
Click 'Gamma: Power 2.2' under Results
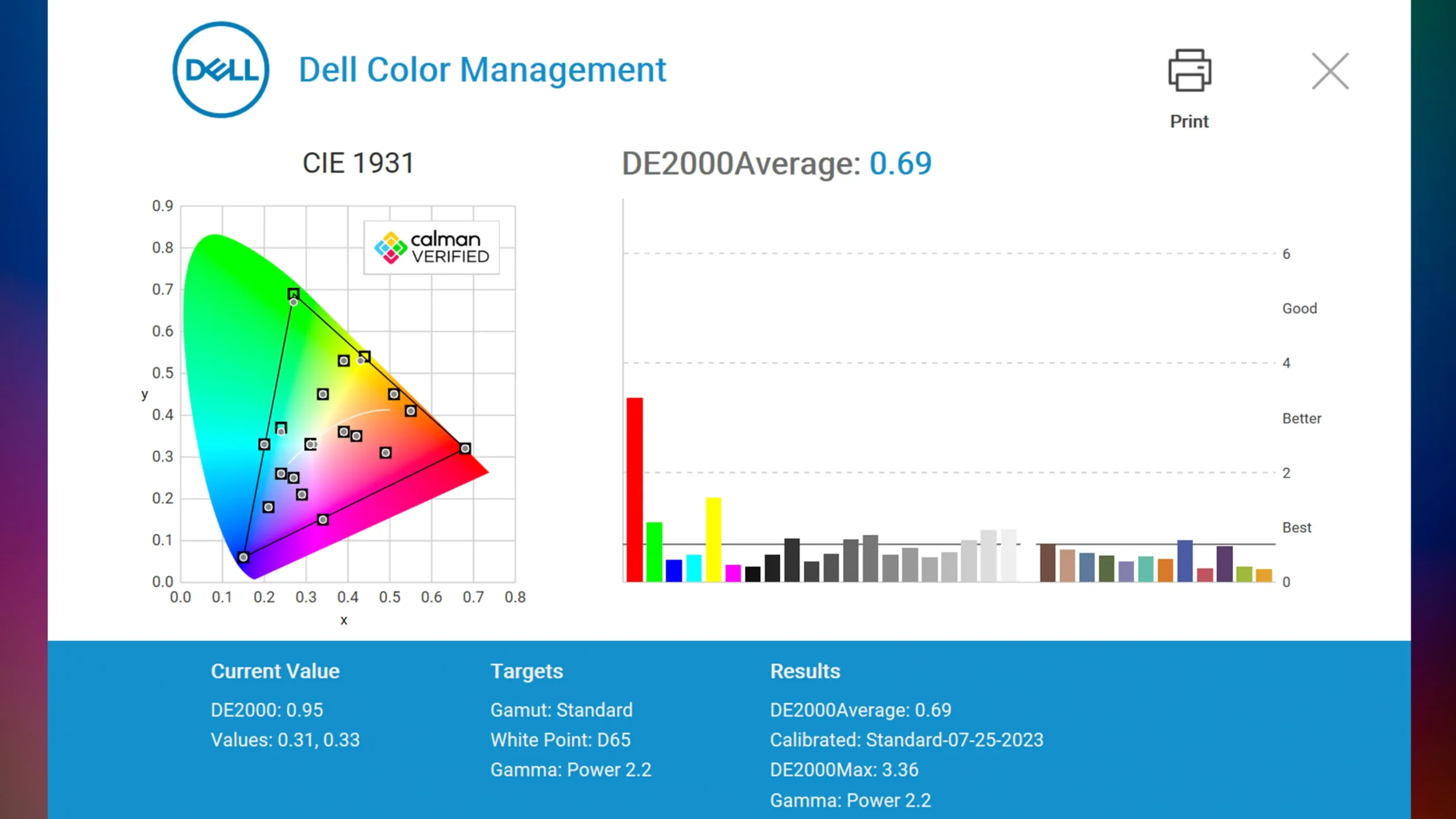coord(850,801)
